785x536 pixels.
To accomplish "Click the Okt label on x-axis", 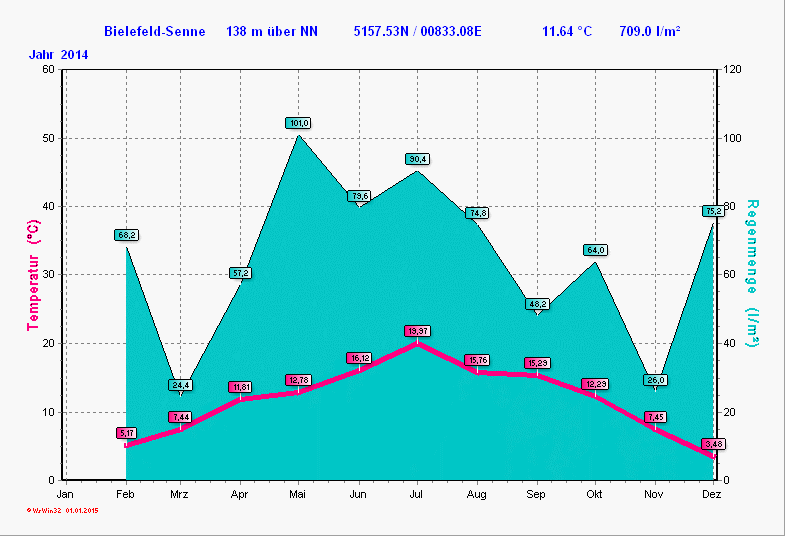I will click(594, 494).
